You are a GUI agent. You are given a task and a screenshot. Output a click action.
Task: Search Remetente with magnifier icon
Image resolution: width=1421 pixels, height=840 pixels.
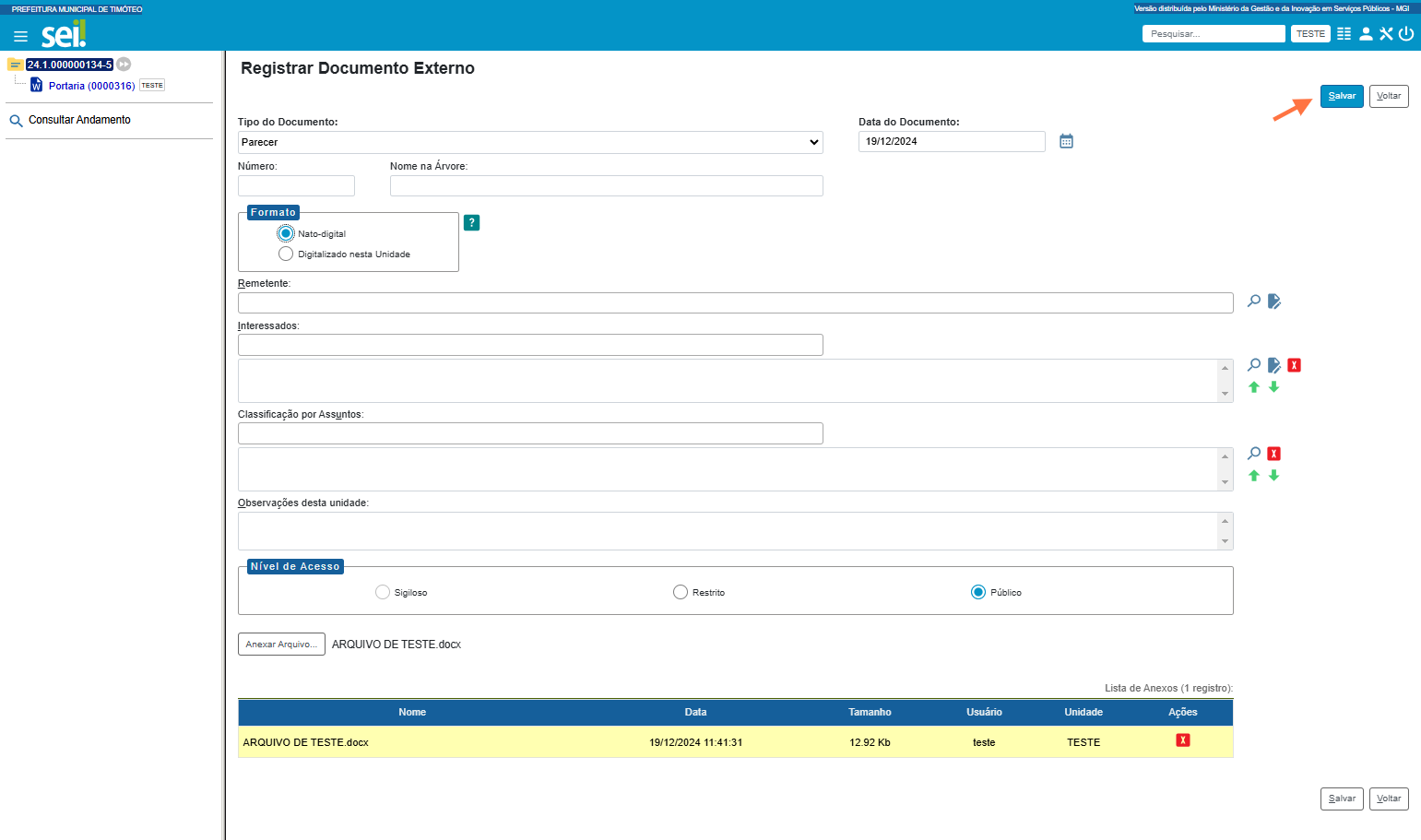click(x=1254, y=301)
